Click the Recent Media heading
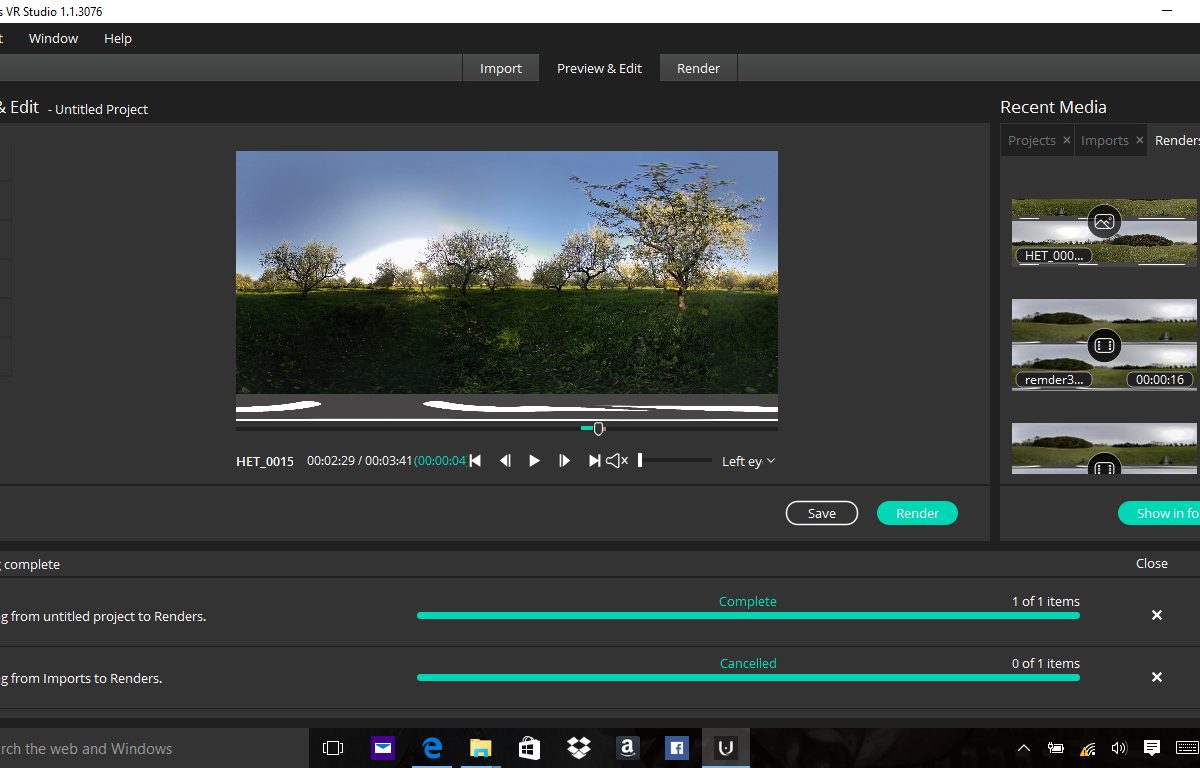1200x768 pixels. click(x=1053, y=107)
